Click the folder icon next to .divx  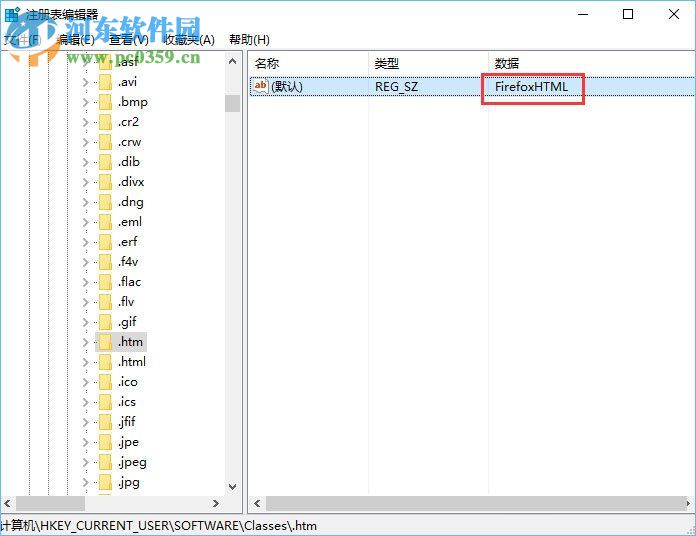(x=105, y=182)
